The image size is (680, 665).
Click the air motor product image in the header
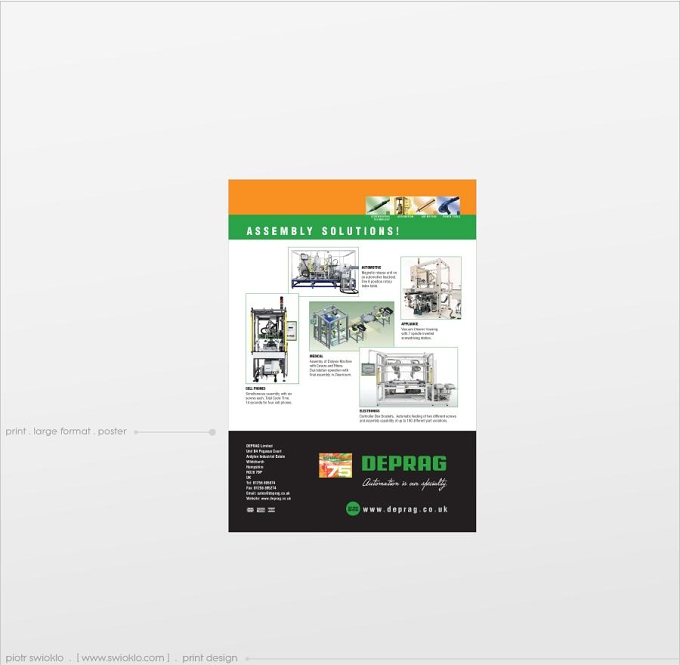[425, 205]
